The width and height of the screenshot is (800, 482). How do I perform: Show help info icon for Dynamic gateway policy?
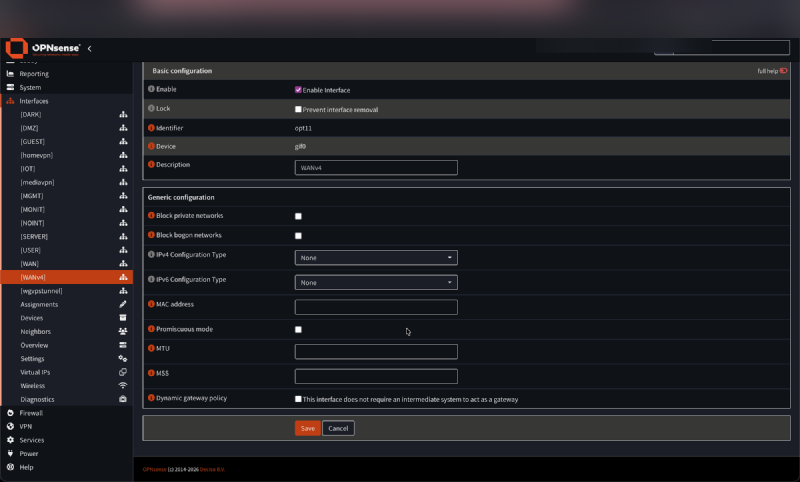click(151, 398)
